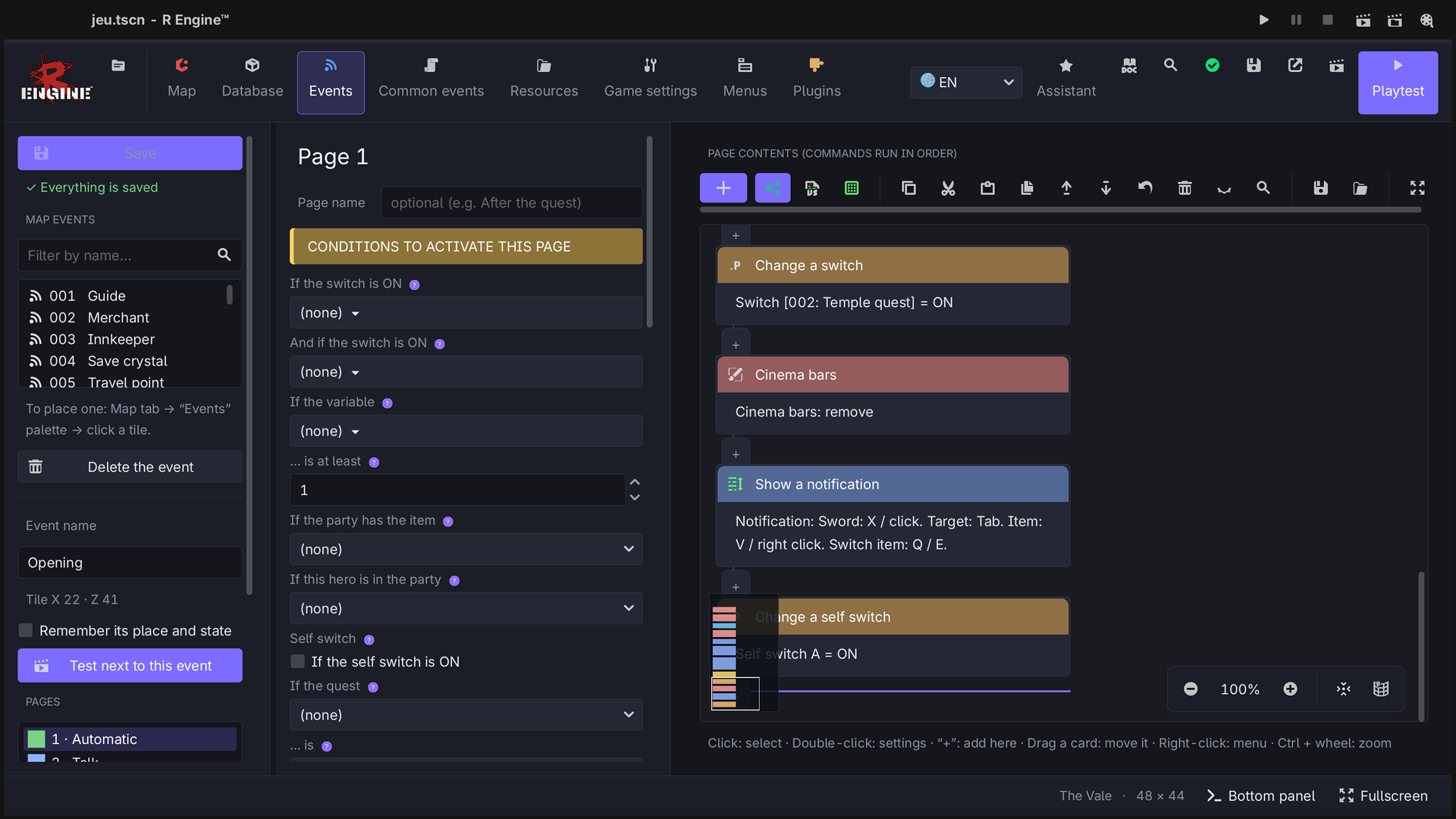The height and width of the screenshot is (819, 1456).
Task: Select page '1 · Automatic'
Action: pyautogui.click(x=130, y=739)
